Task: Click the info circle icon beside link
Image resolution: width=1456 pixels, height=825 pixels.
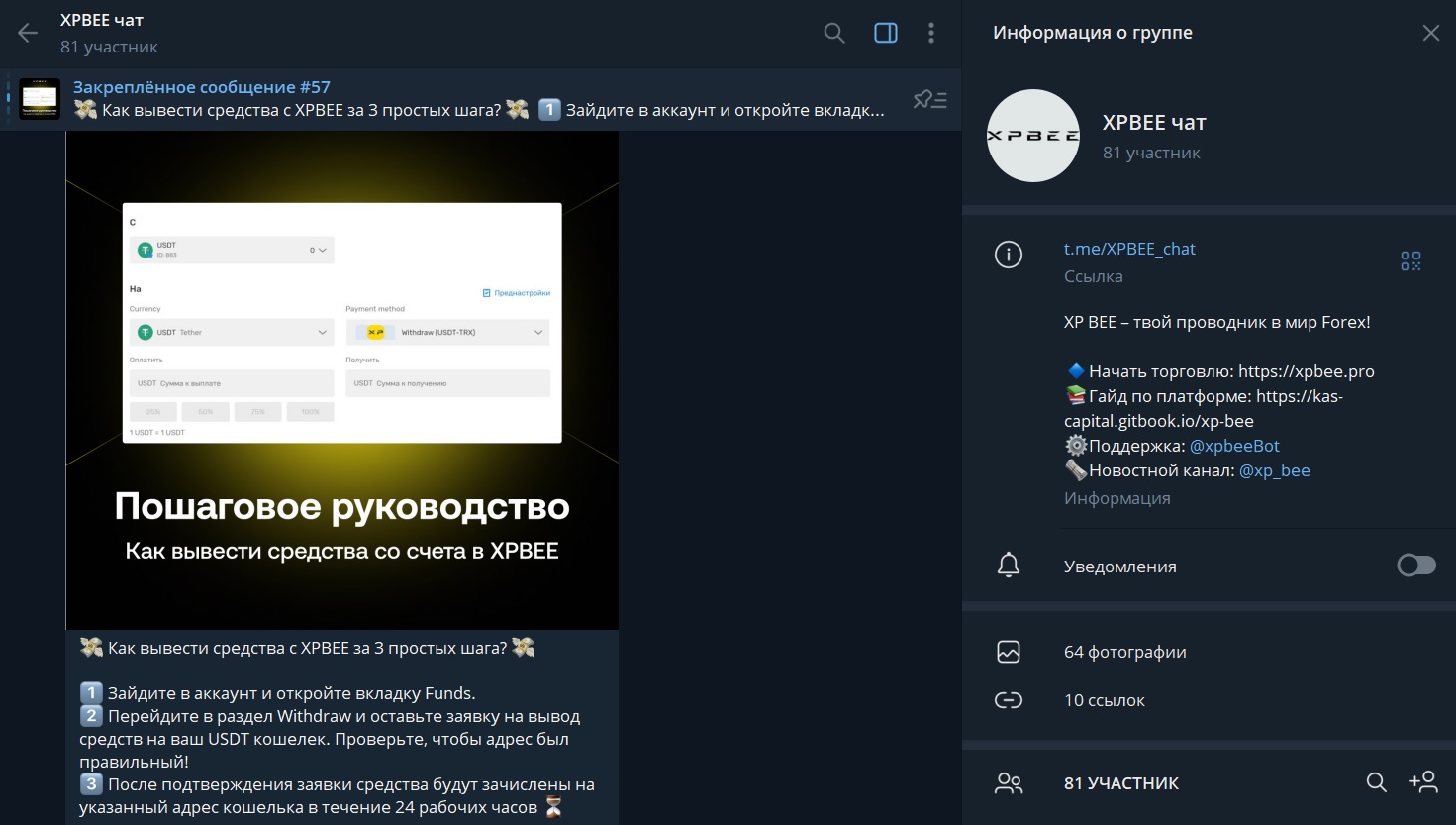Action: click(1009, 256)
